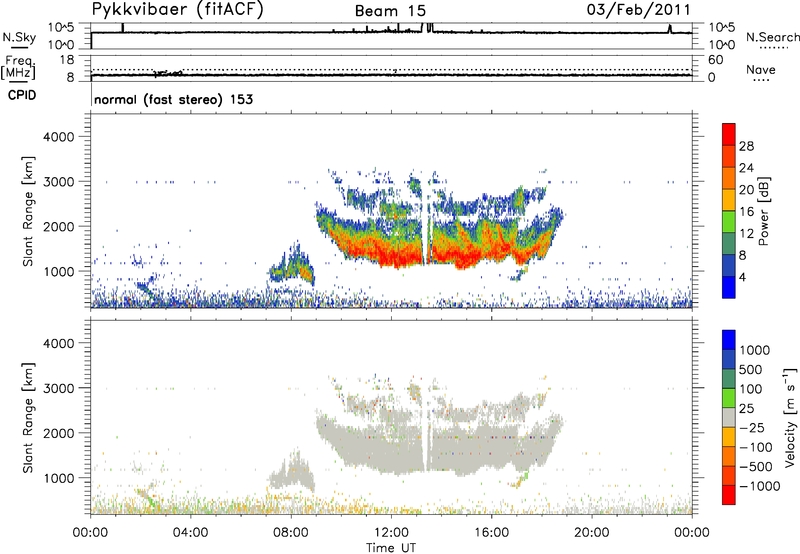Click the 04:00 time axis label
The height and width of the screenshot is (554, 800).
pos(191,533)
